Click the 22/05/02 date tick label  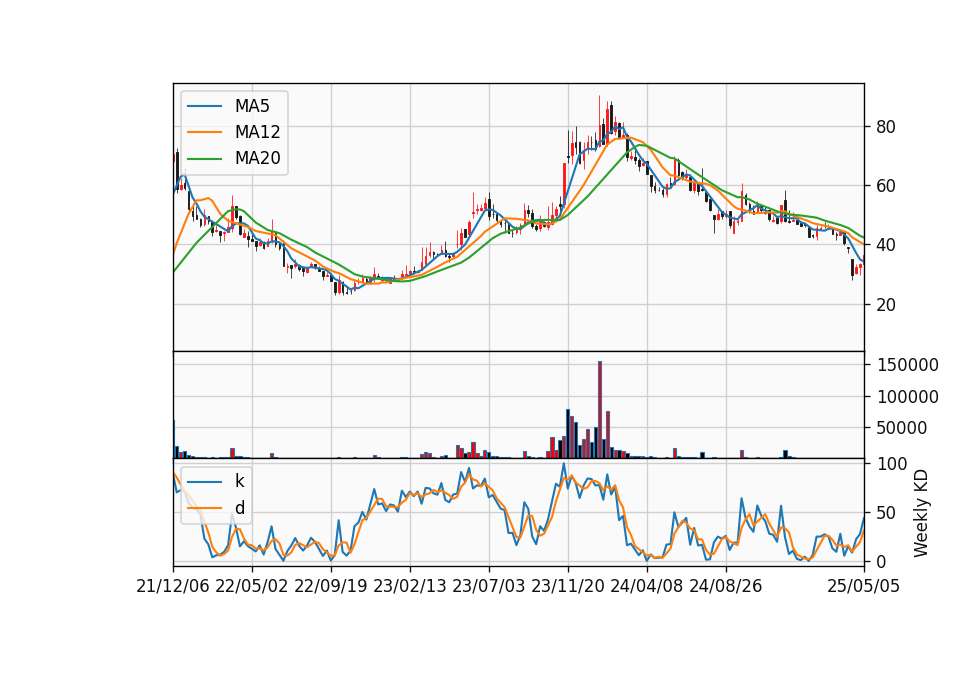pyautogui.click(x=252, y=586)
